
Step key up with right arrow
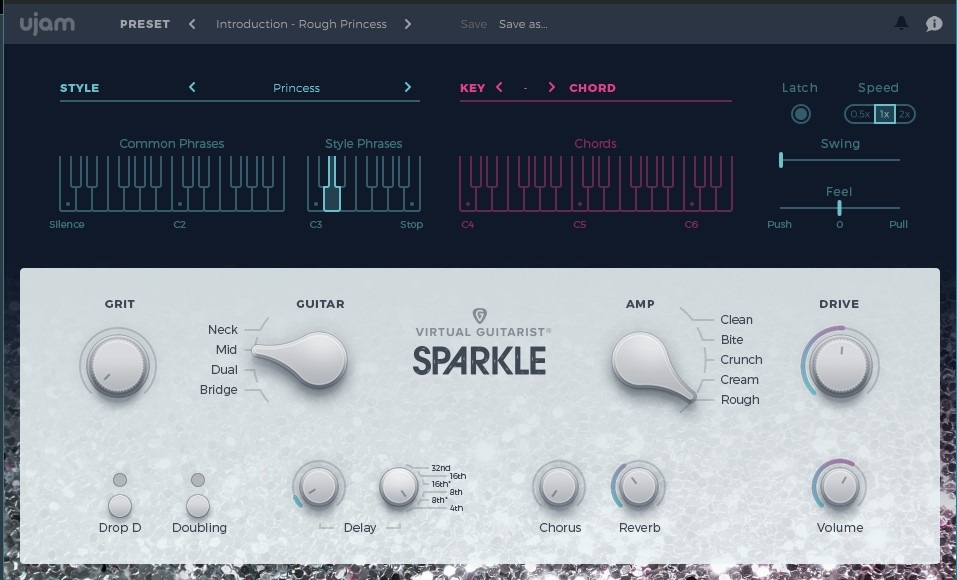pos(551,88)
